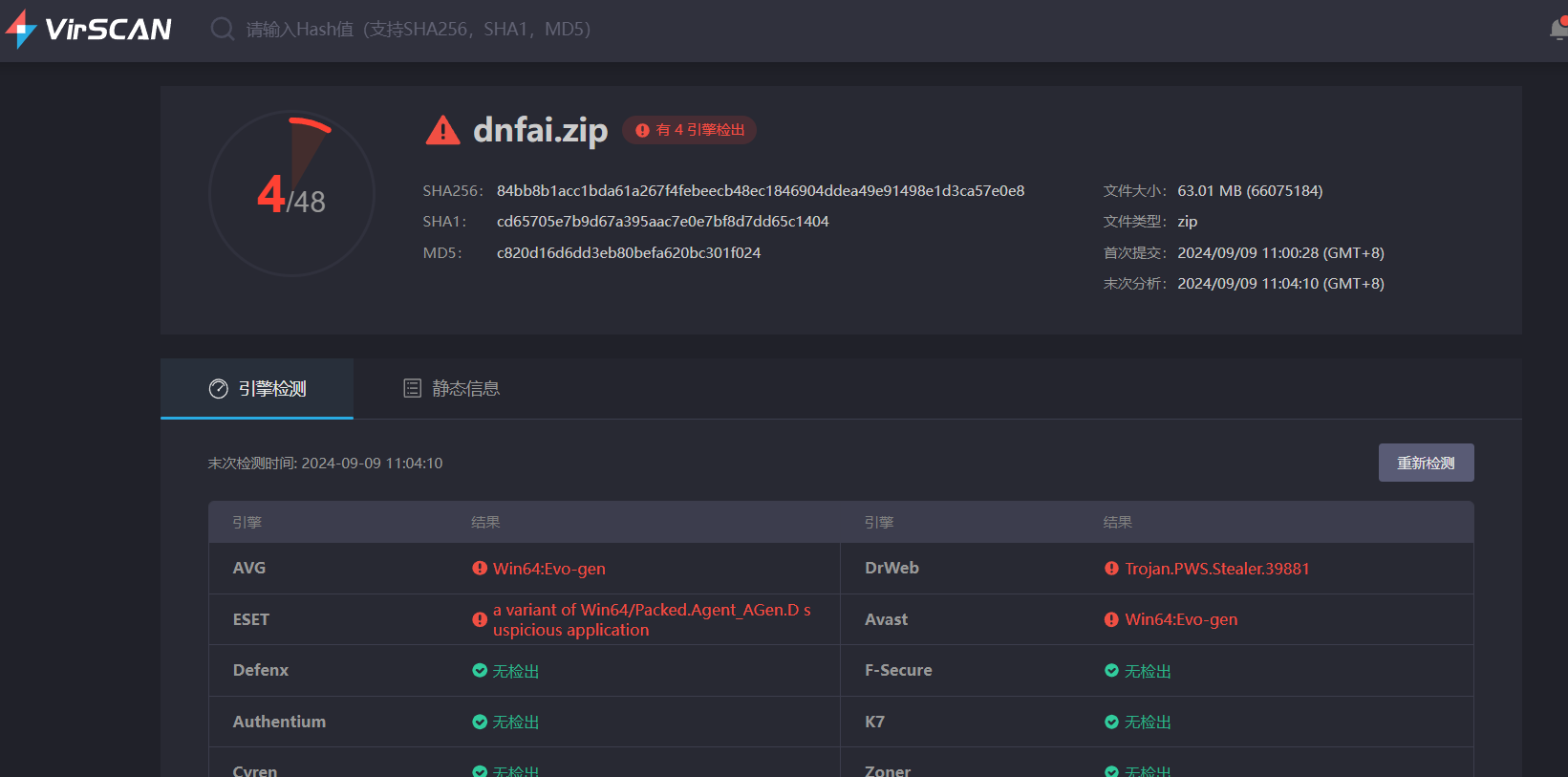Click the 末次检测时间 timestamp text
Viewport: 1568px width, 777px height.
(325, 464)
